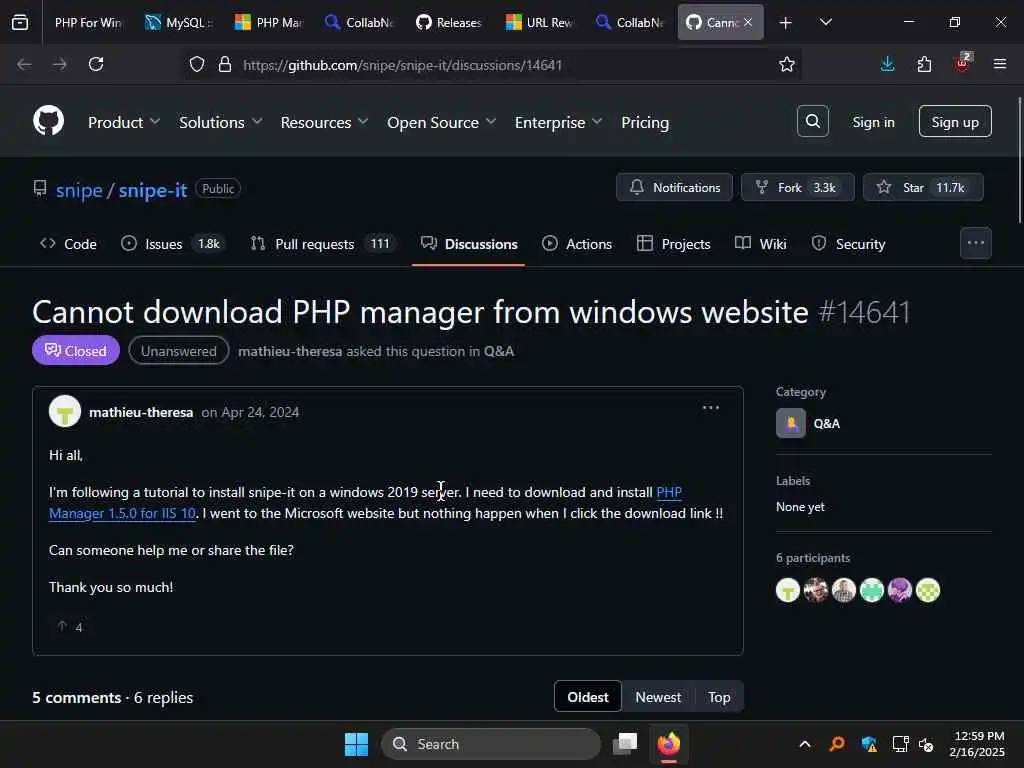Viewport: 1024px width, 768px height.
Task: Sort comments by Top
Action: 718,697
